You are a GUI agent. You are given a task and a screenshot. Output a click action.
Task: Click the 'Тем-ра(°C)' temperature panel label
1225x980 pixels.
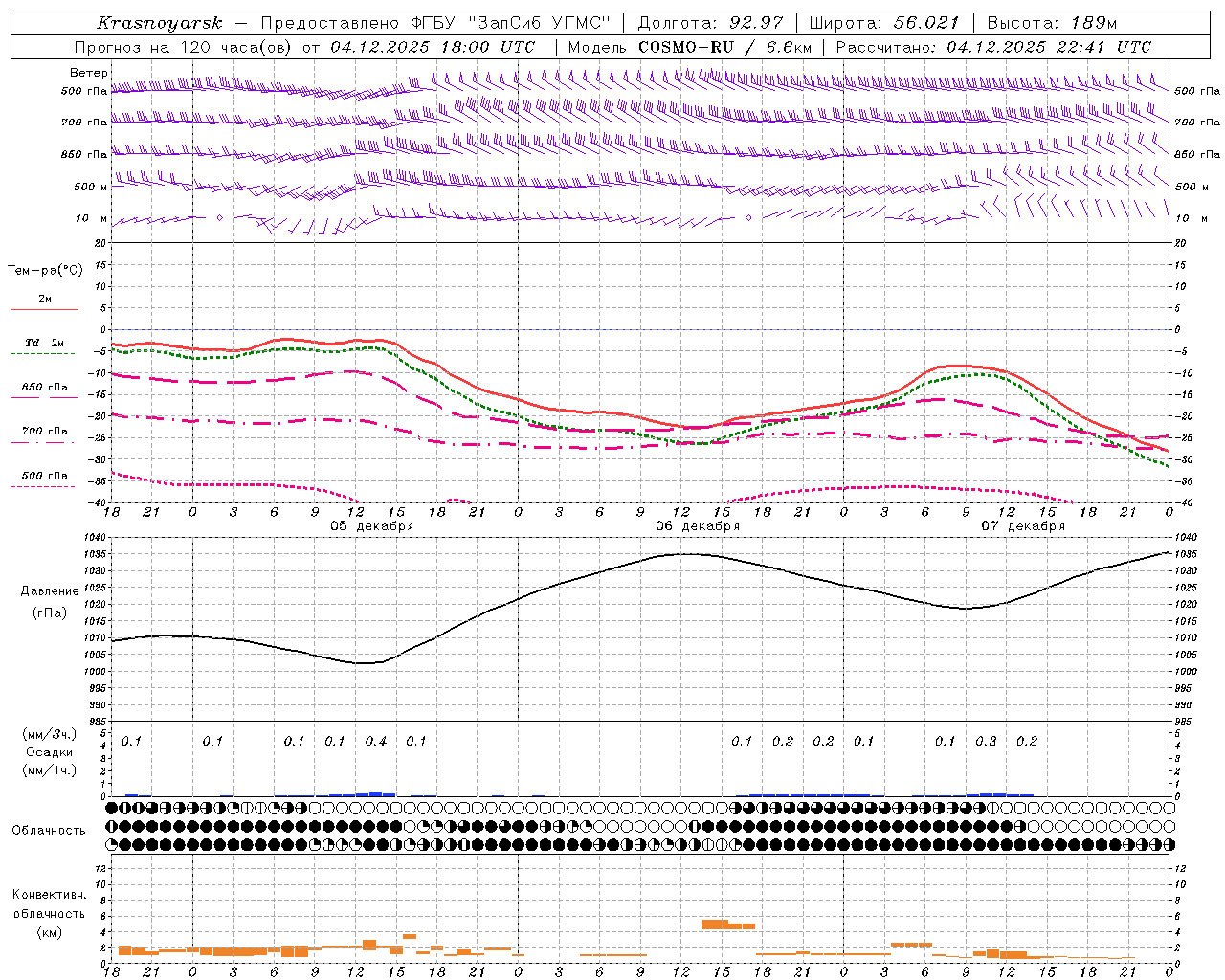(45, 270)
